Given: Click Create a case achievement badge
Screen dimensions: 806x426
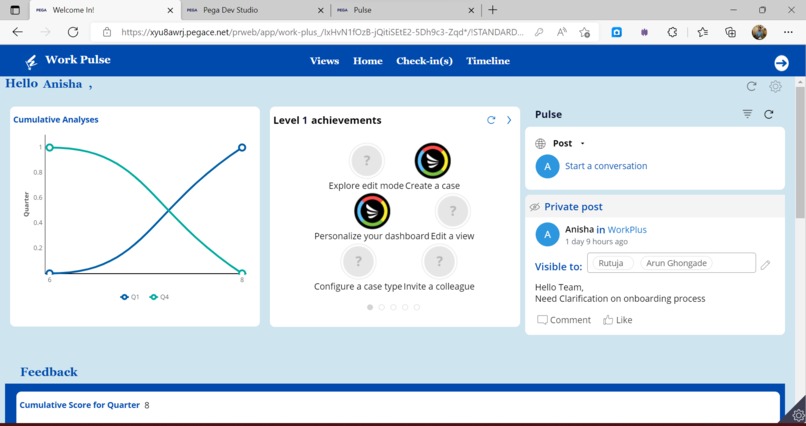Looking at the screenshot, I should click(432, 160).
